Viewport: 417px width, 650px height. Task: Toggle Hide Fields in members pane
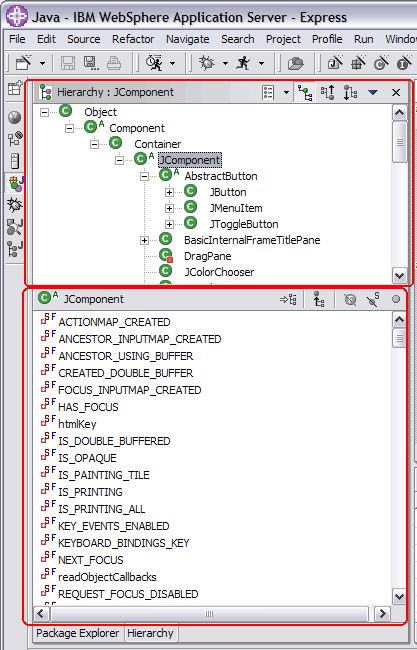point(350,299)
